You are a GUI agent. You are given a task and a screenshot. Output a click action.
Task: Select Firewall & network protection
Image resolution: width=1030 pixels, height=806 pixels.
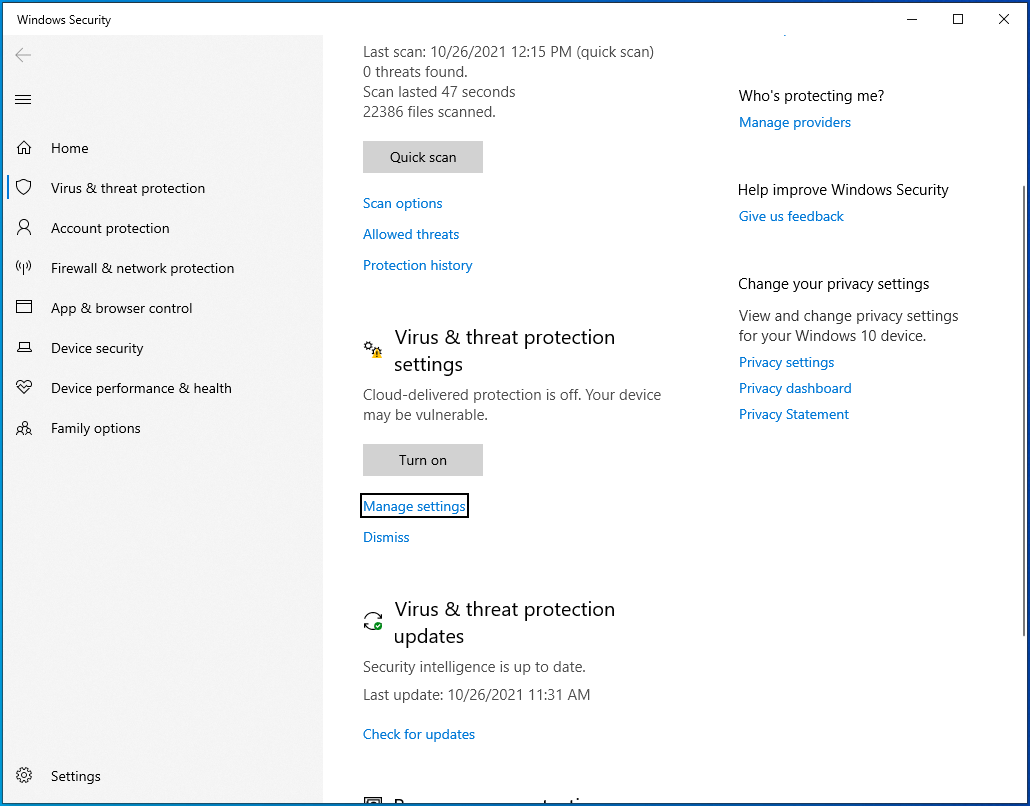click(x=142, y=267)
